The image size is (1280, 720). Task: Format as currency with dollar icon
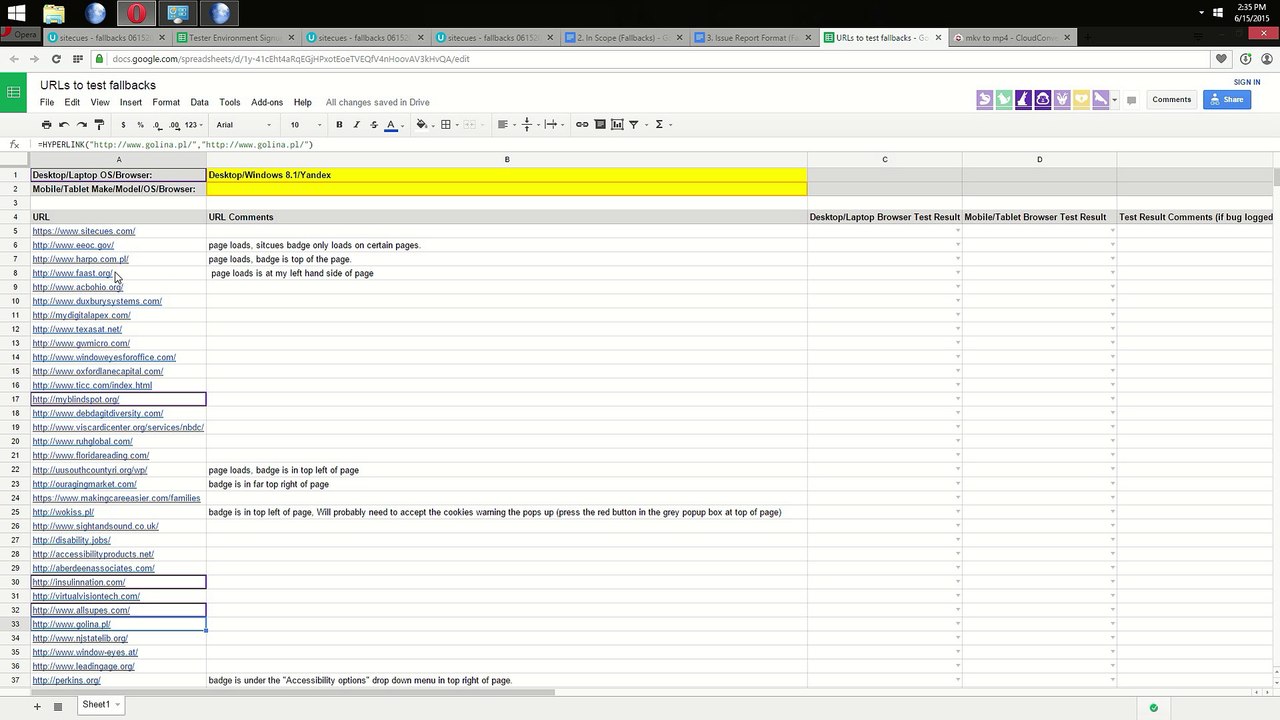(123, 125)
